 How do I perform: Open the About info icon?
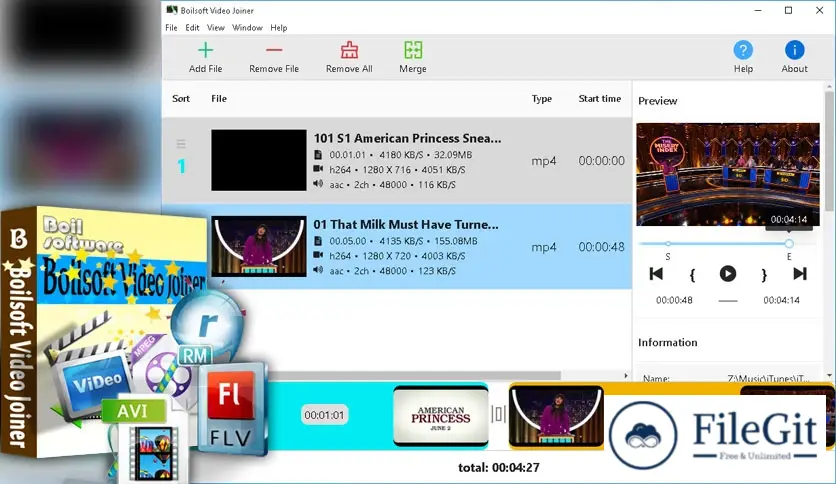794,50
